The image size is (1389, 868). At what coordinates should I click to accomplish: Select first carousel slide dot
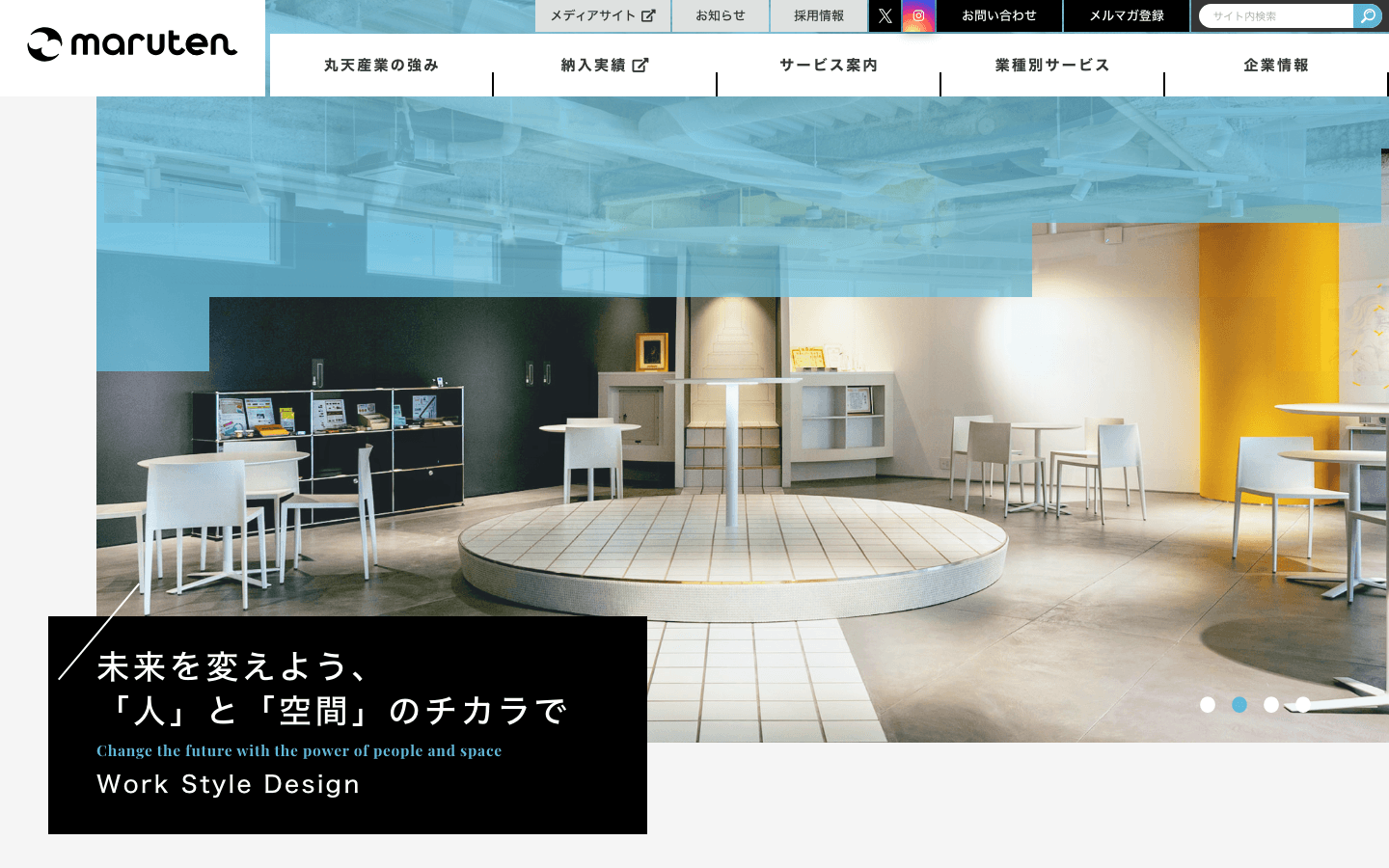point(1208,705)
